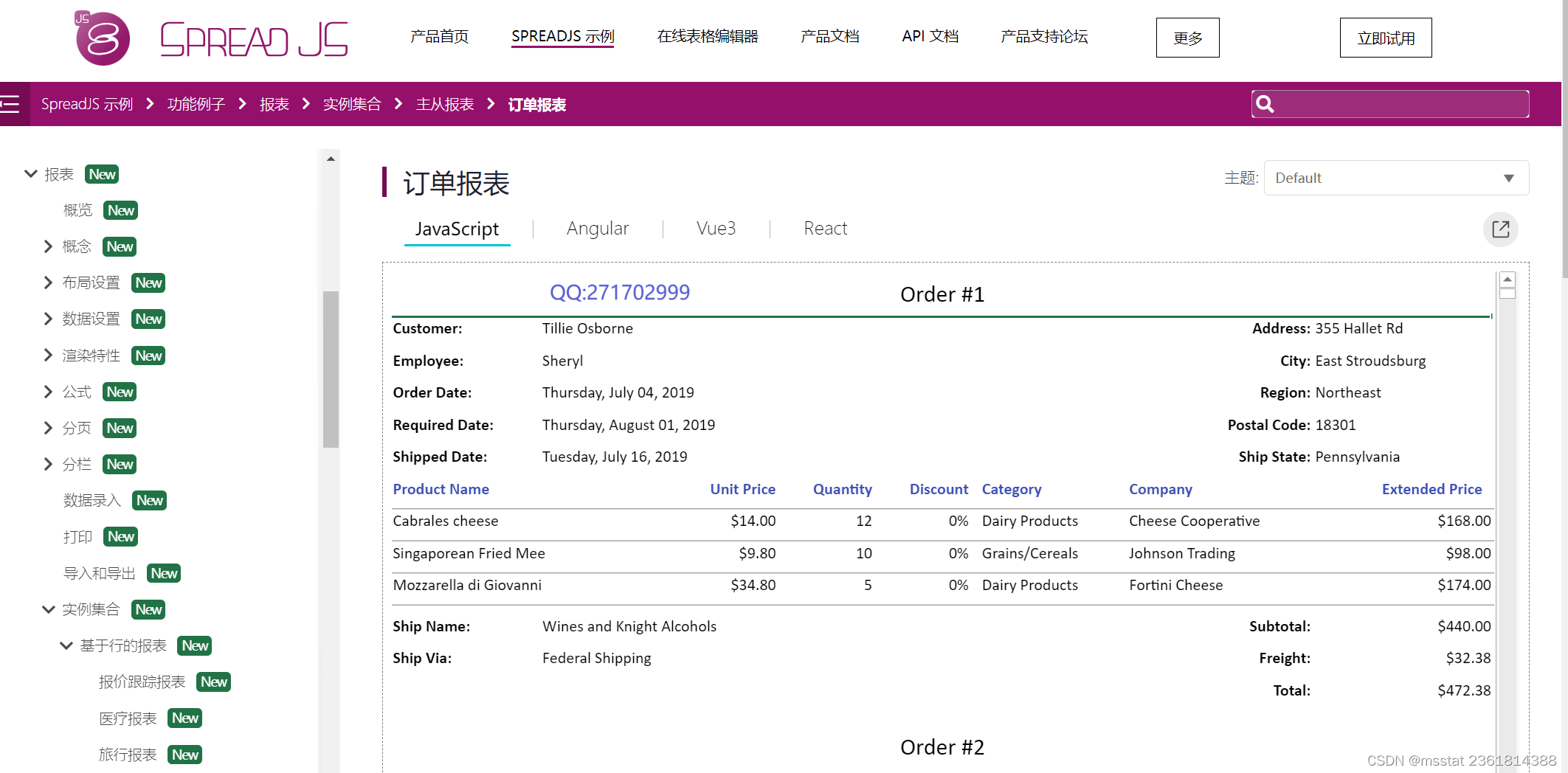Open 导入和导出 in the sidebar

point(100,573)
